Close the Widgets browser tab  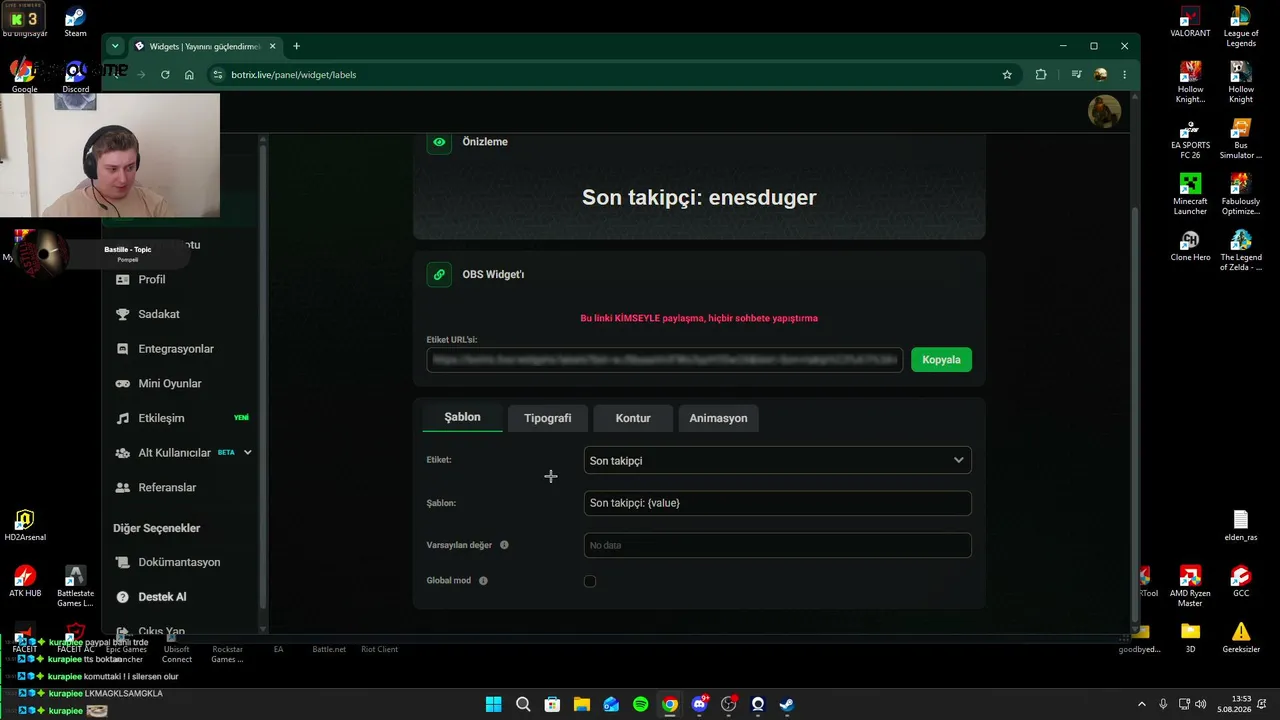coord(272,46)
